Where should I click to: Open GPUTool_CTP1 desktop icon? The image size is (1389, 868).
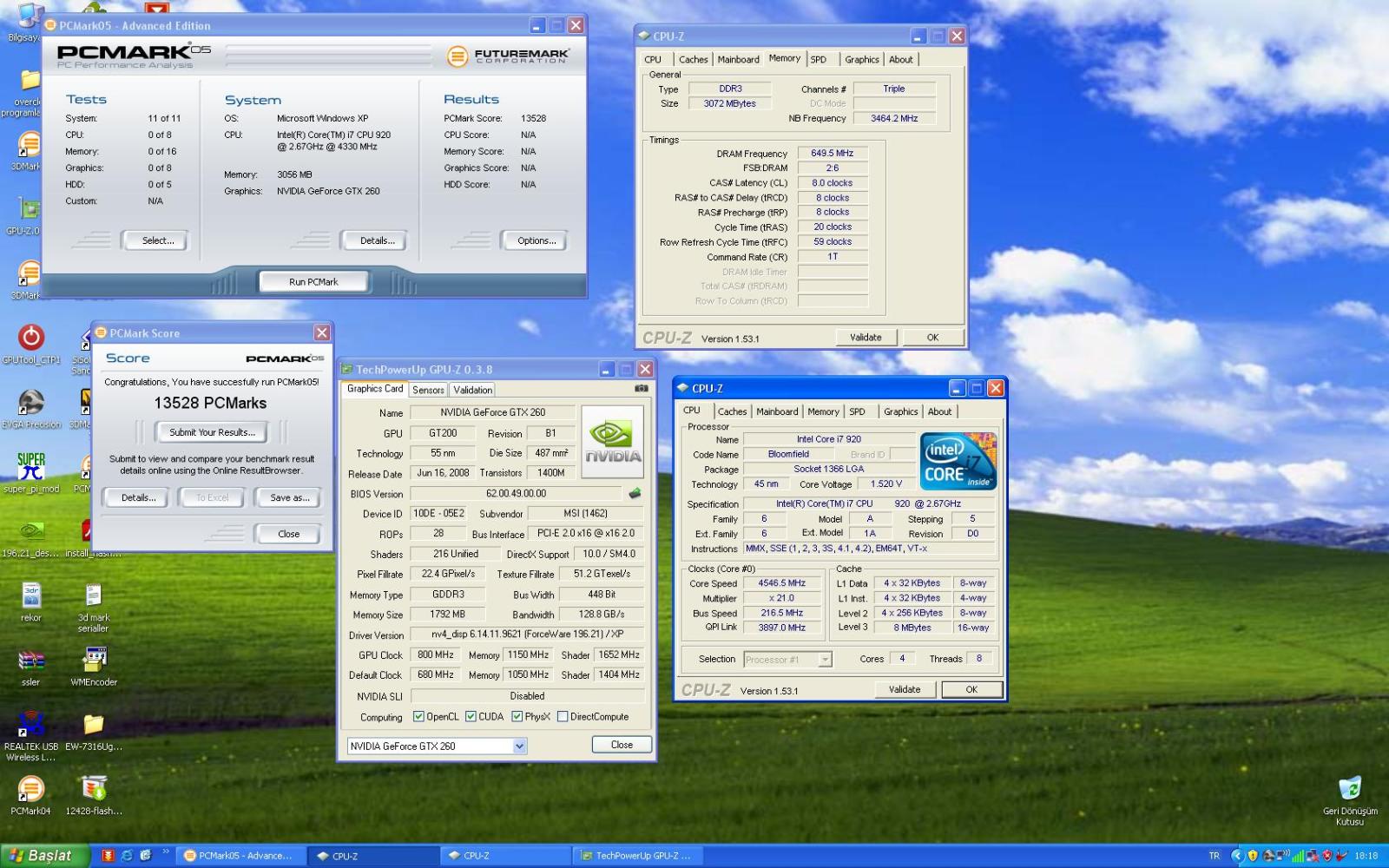(31, 344)
